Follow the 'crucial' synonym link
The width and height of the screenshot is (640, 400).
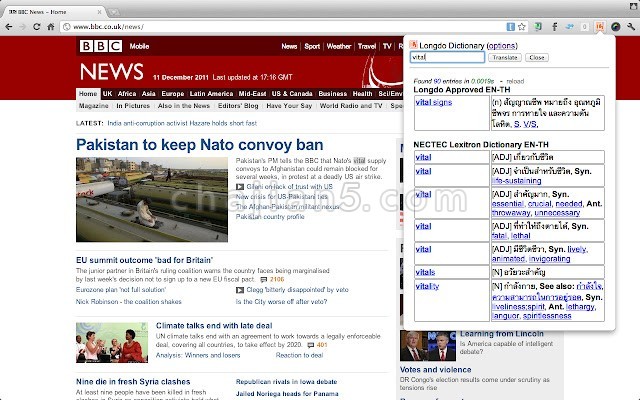tap(540, 204)
